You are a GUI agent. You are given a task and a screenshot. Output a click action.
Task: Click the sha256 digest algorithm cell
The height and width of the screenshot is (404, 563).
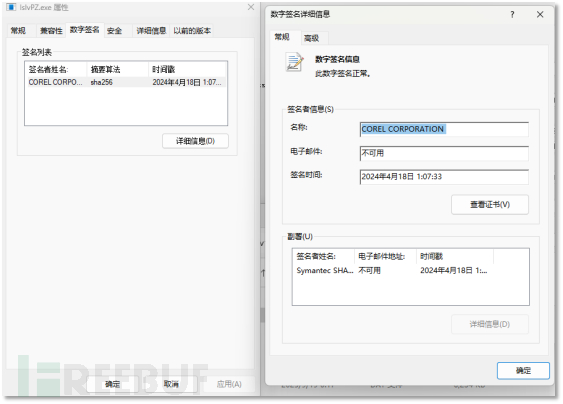102,82
